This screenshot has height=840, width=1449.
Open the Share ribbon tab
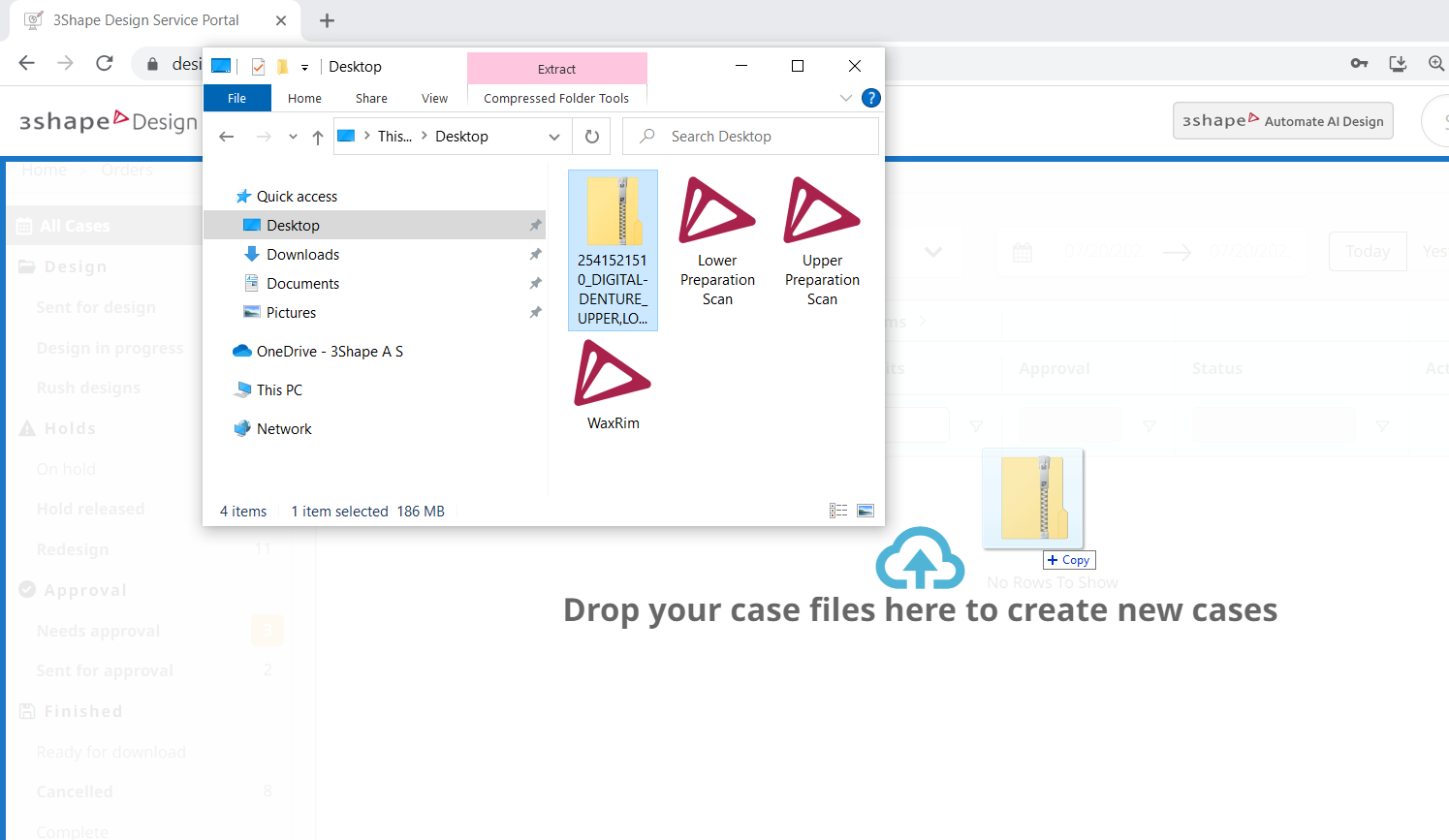coord(371,98)
